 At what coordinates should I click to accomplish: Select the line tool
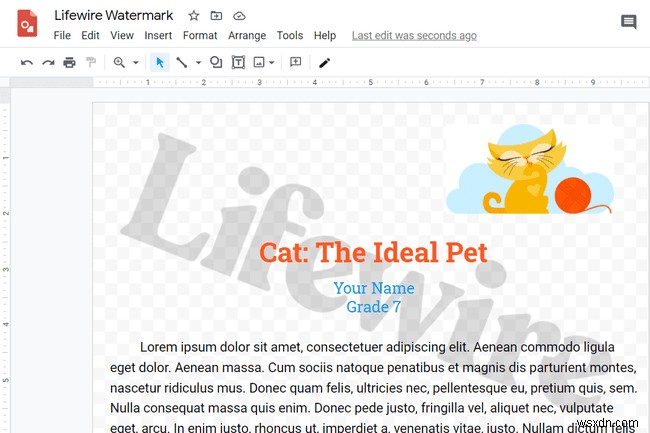tap(182, 63)
